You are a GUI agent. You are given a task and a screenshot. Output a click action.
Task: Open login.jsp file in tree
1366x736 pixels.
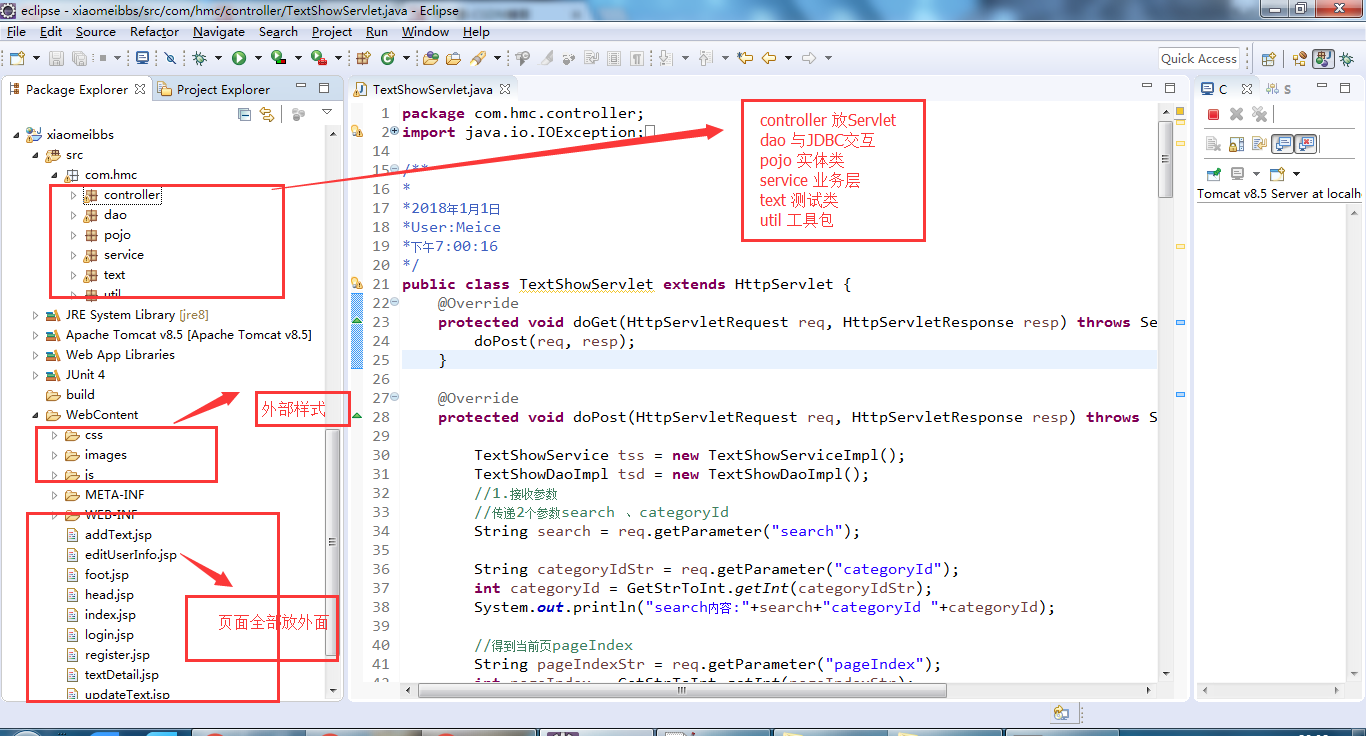coord(109,635)
